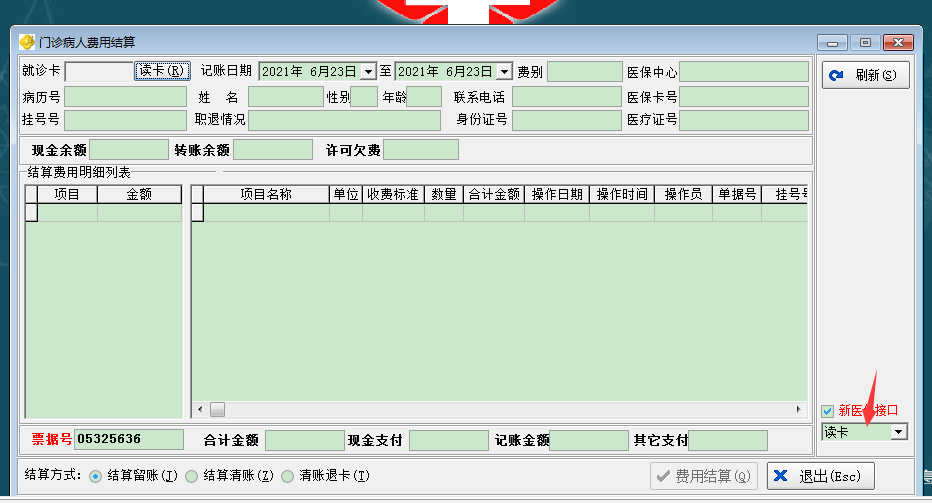Click the 项目名称 column header
The image size is (932, 503).
[266, 194]
